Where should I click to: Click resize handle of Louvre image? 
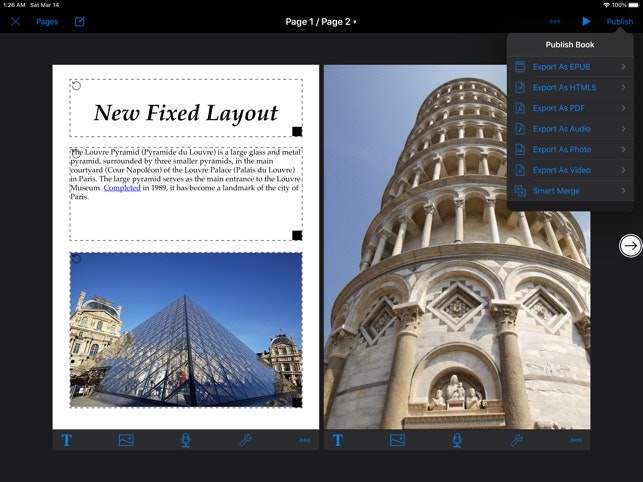tap(297, 402)
